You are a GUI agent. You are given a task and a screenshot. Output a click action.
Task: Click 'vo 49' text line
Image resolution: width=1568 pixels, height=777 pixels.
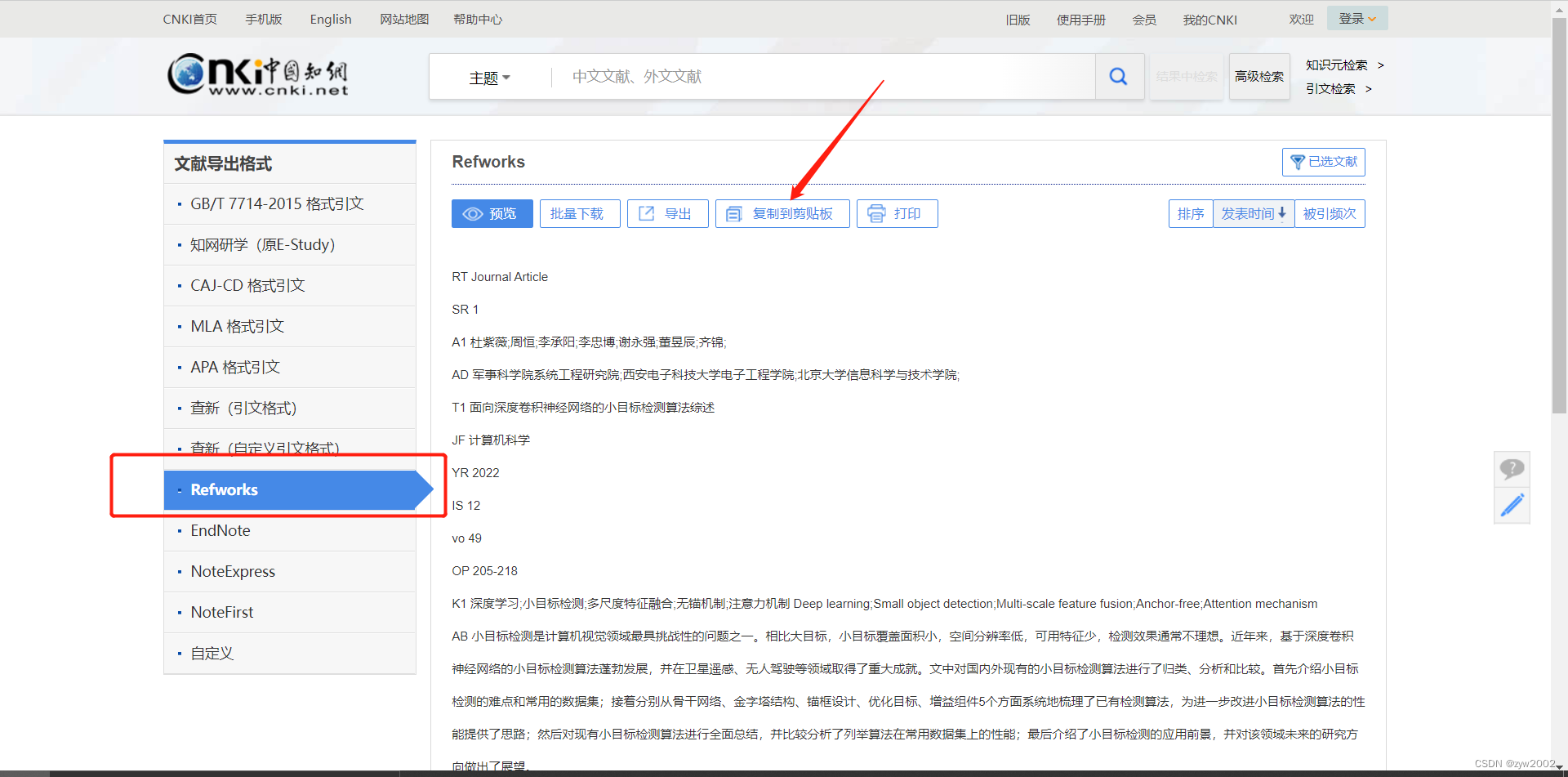pos(467,538)
